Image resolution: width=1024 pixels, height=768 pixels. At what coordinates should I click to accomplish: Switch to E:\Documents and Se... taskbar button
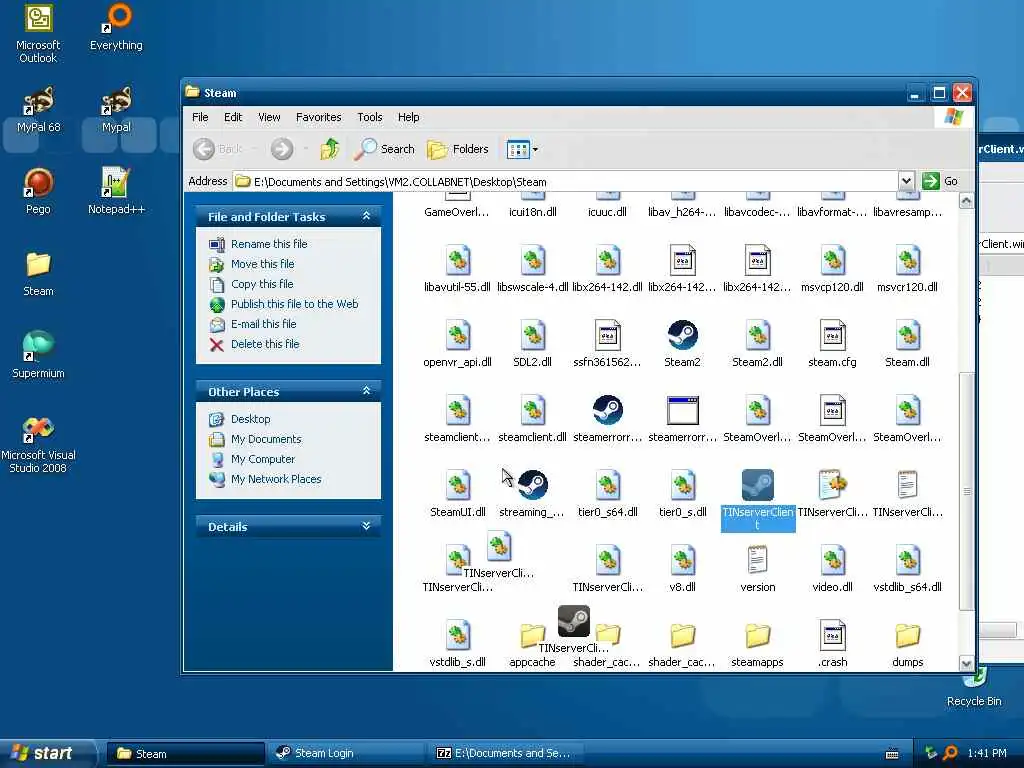(x=507, y=753)
